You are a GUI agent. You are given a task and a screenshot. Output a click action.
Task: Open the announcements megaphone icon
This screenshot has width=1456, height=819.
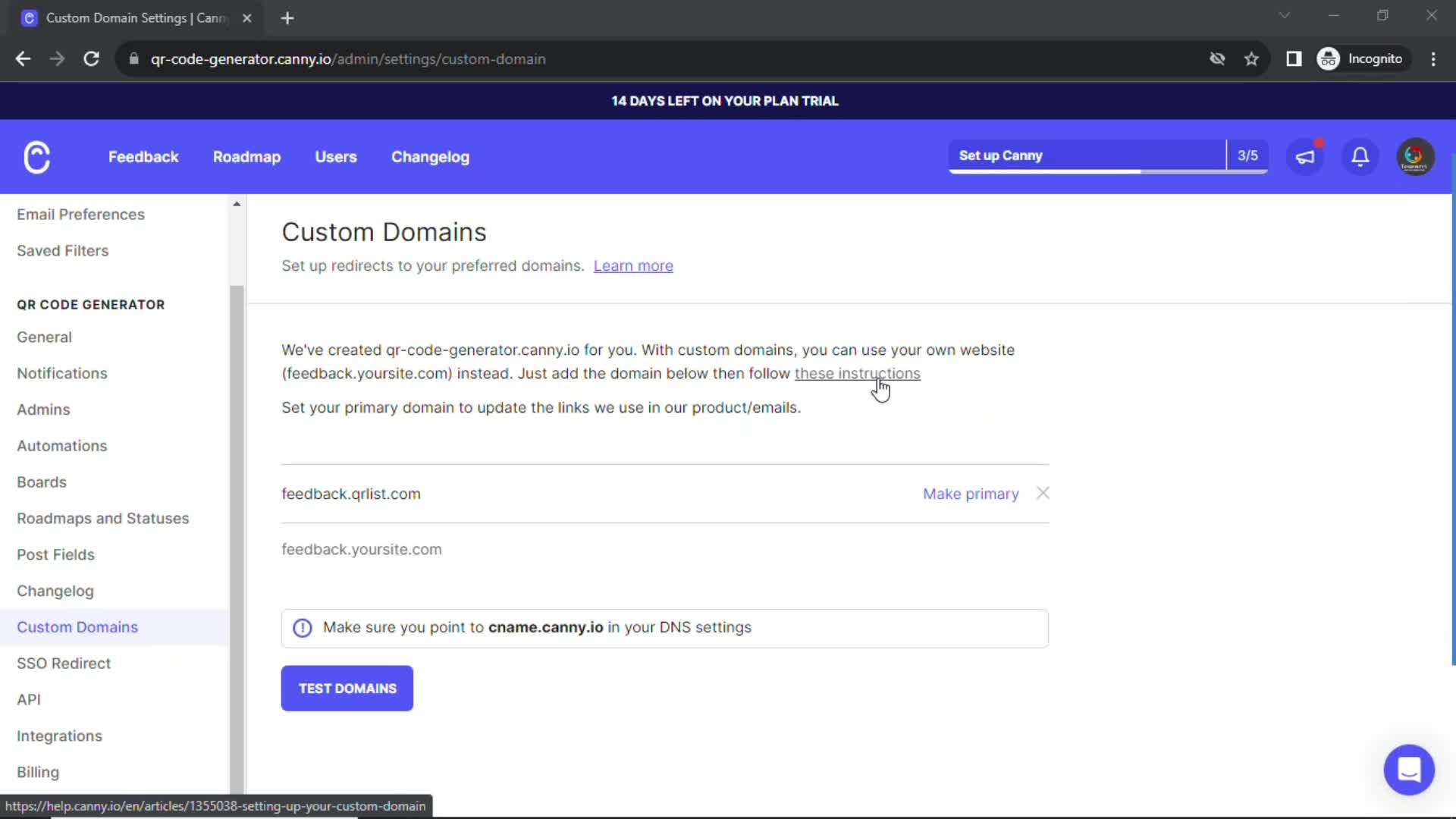(x=1305, y=157)
